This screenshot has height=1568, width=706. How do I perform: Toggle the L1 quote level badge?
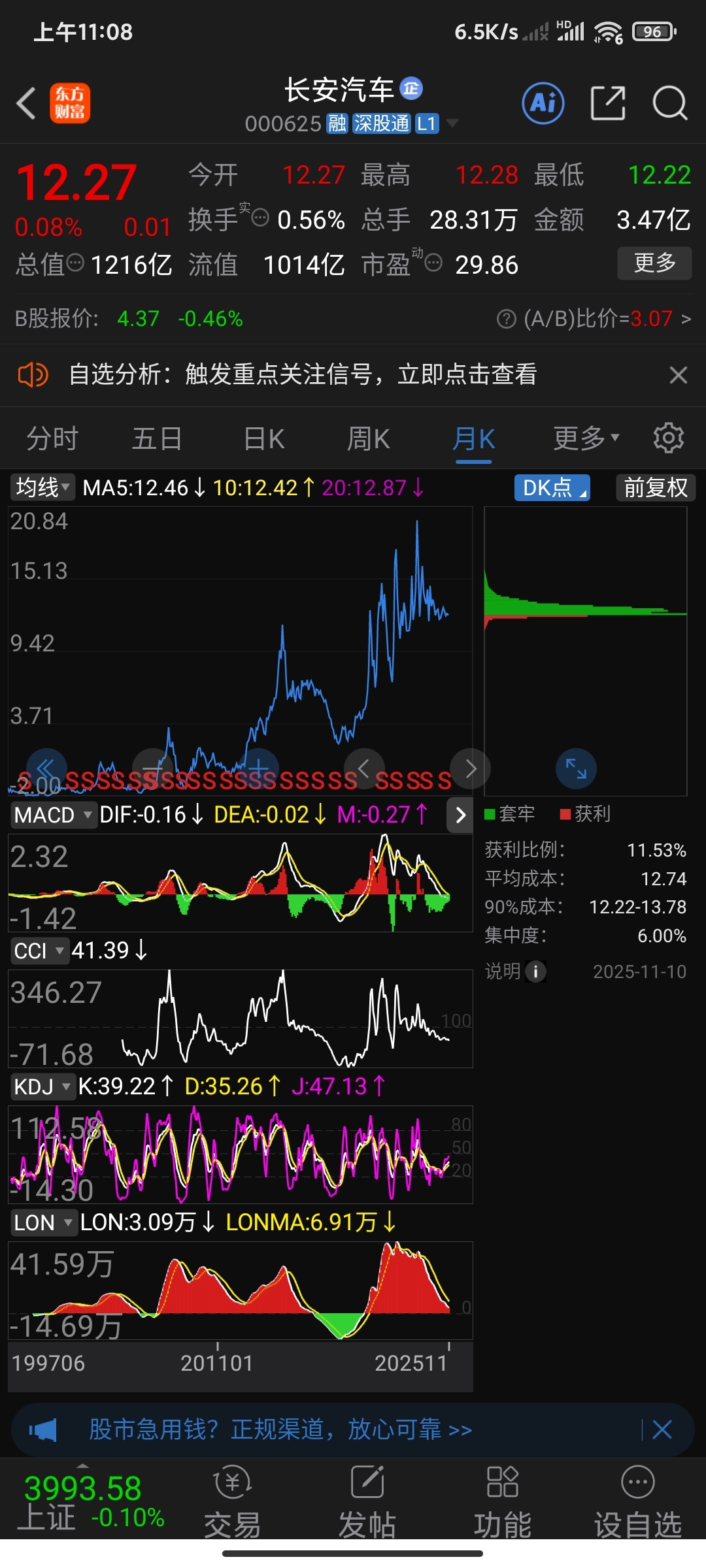click(x=427, y=123)
